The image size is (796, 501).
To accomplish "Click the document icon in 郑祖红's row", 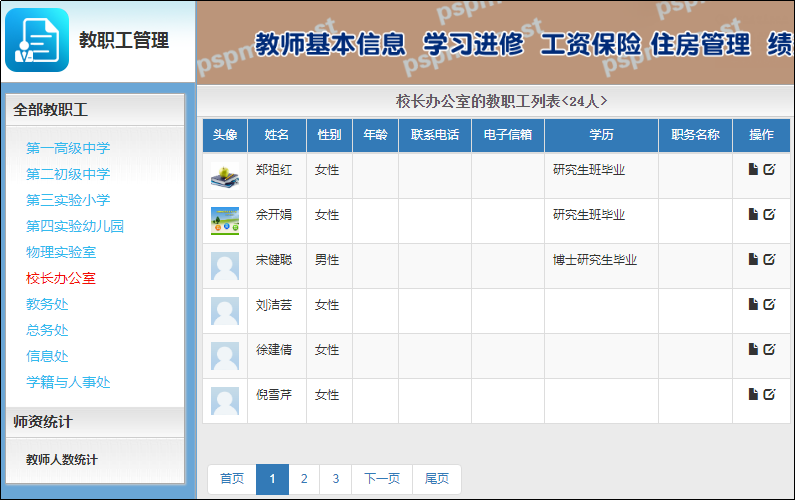I will point(753,169).
